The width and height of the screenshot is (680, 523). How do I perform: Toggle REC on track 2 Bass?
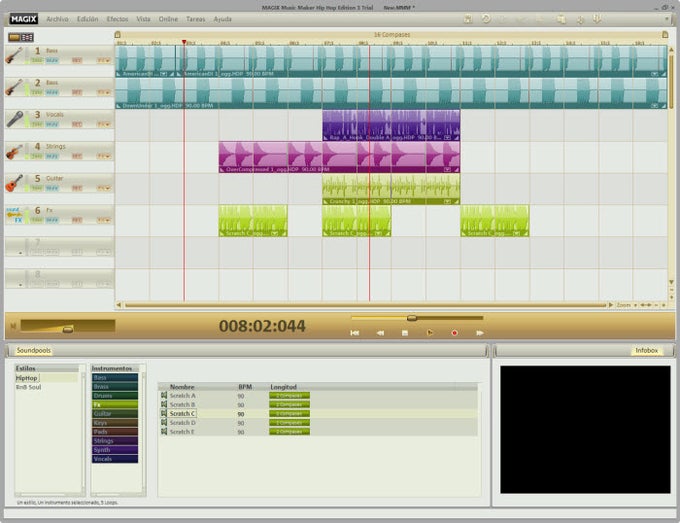coord(77,92)
